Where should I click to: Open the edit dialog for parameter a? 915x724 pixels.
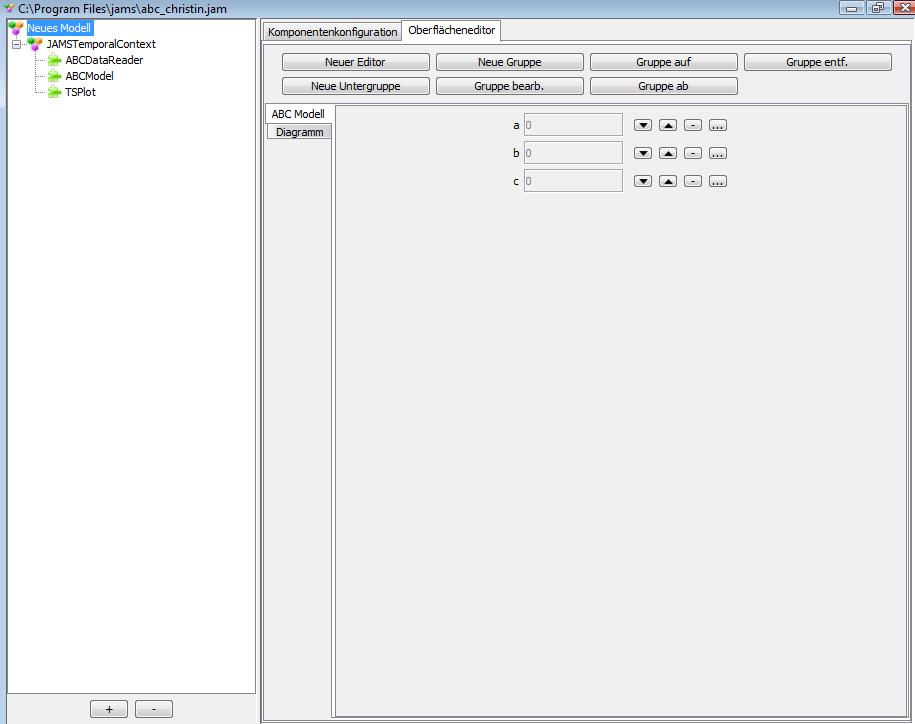point(718,125)
